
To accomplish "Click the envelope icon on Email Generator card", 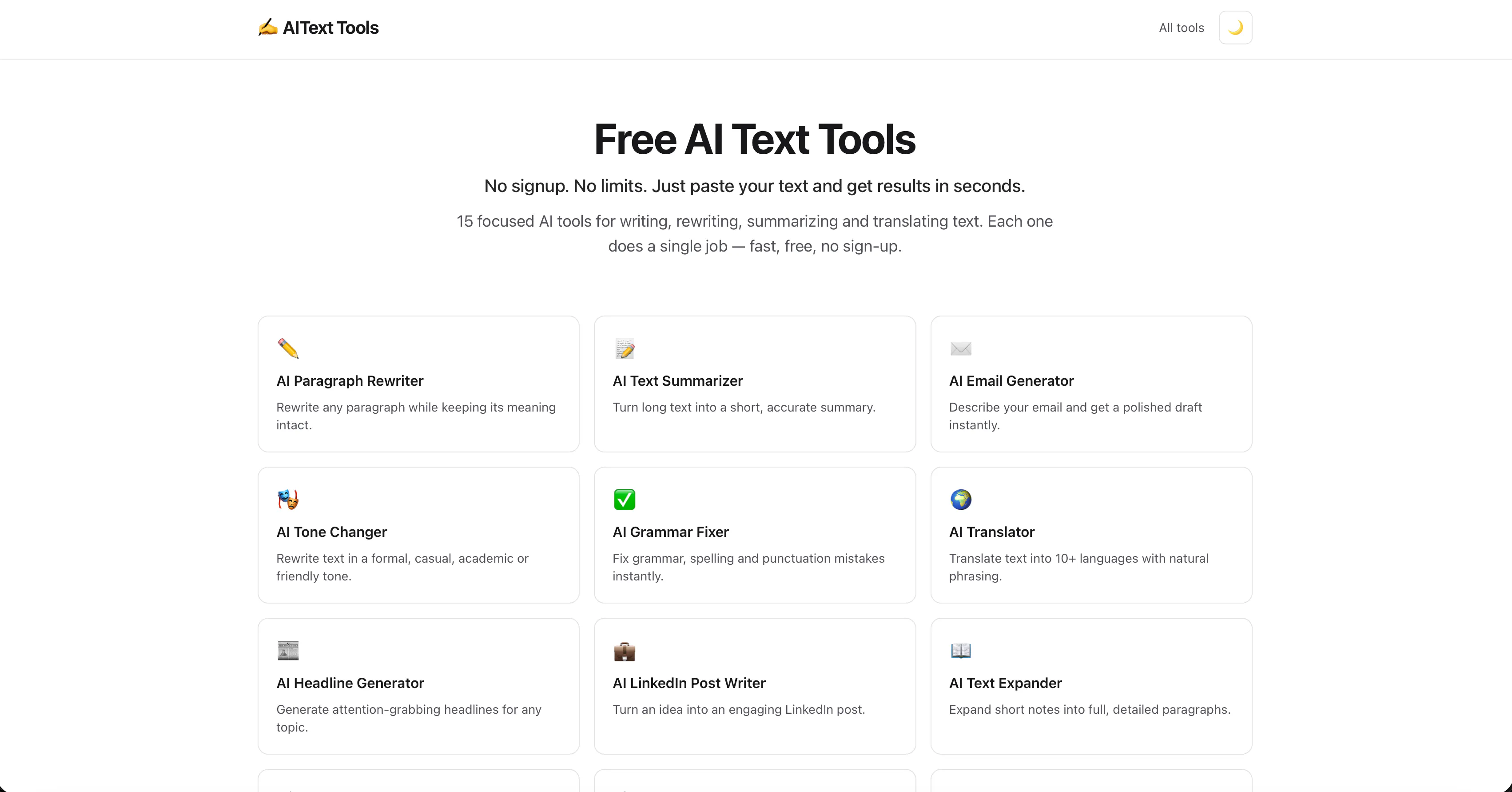I will click(961, 349).
